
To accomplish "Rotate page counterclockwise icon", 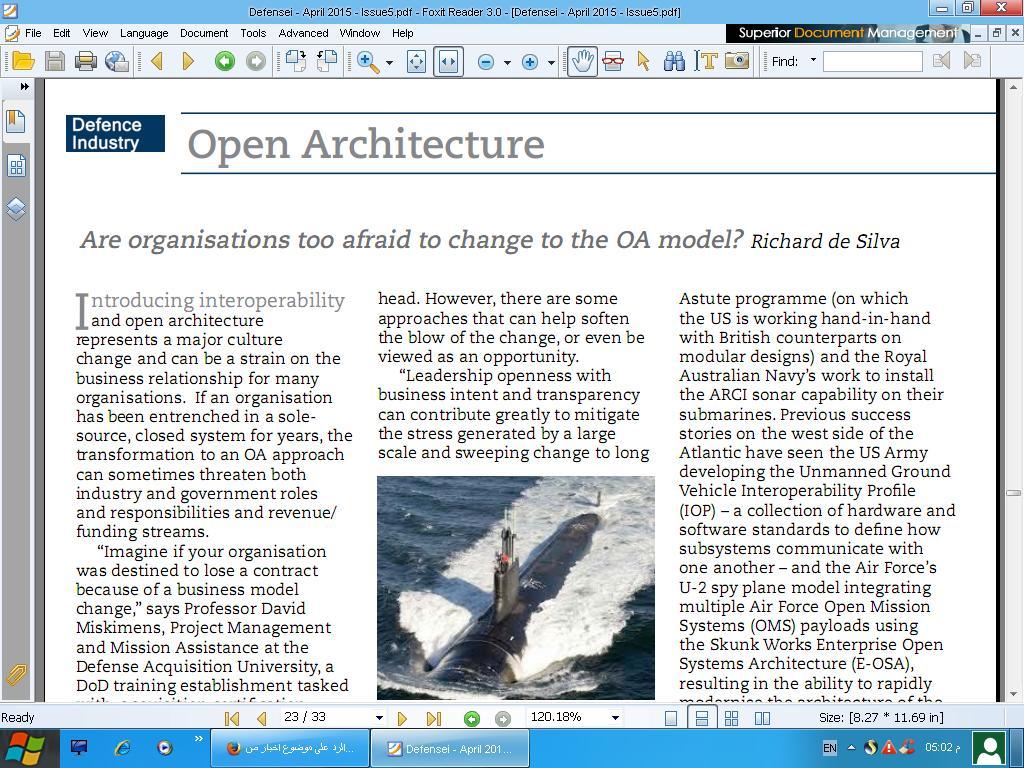I will click(327, 61).
